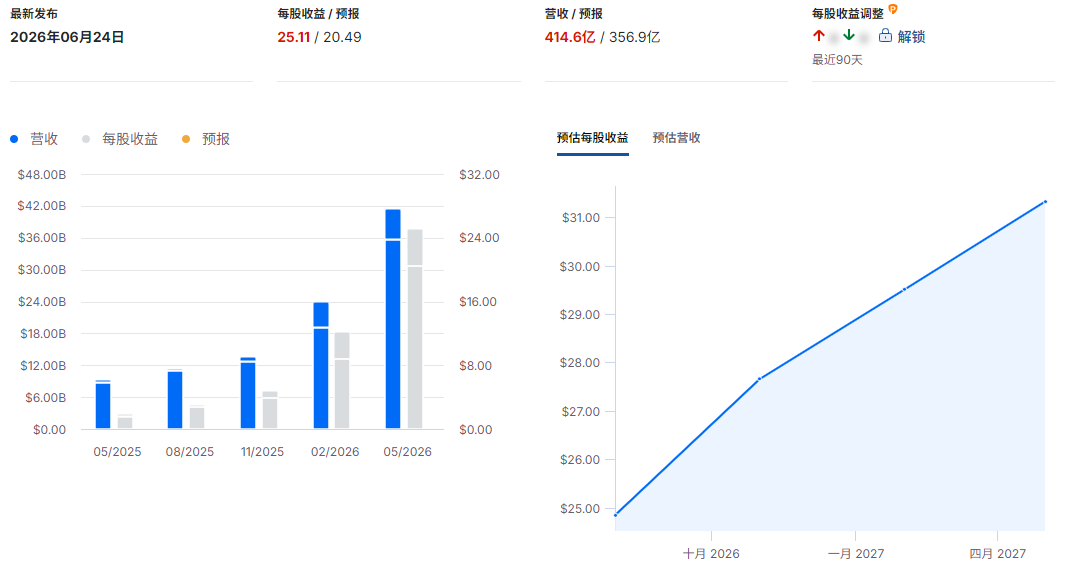Click the orange pro badge beside 每股收益调整
This screenshot has height=568, width=1066.
click(893, 10)
